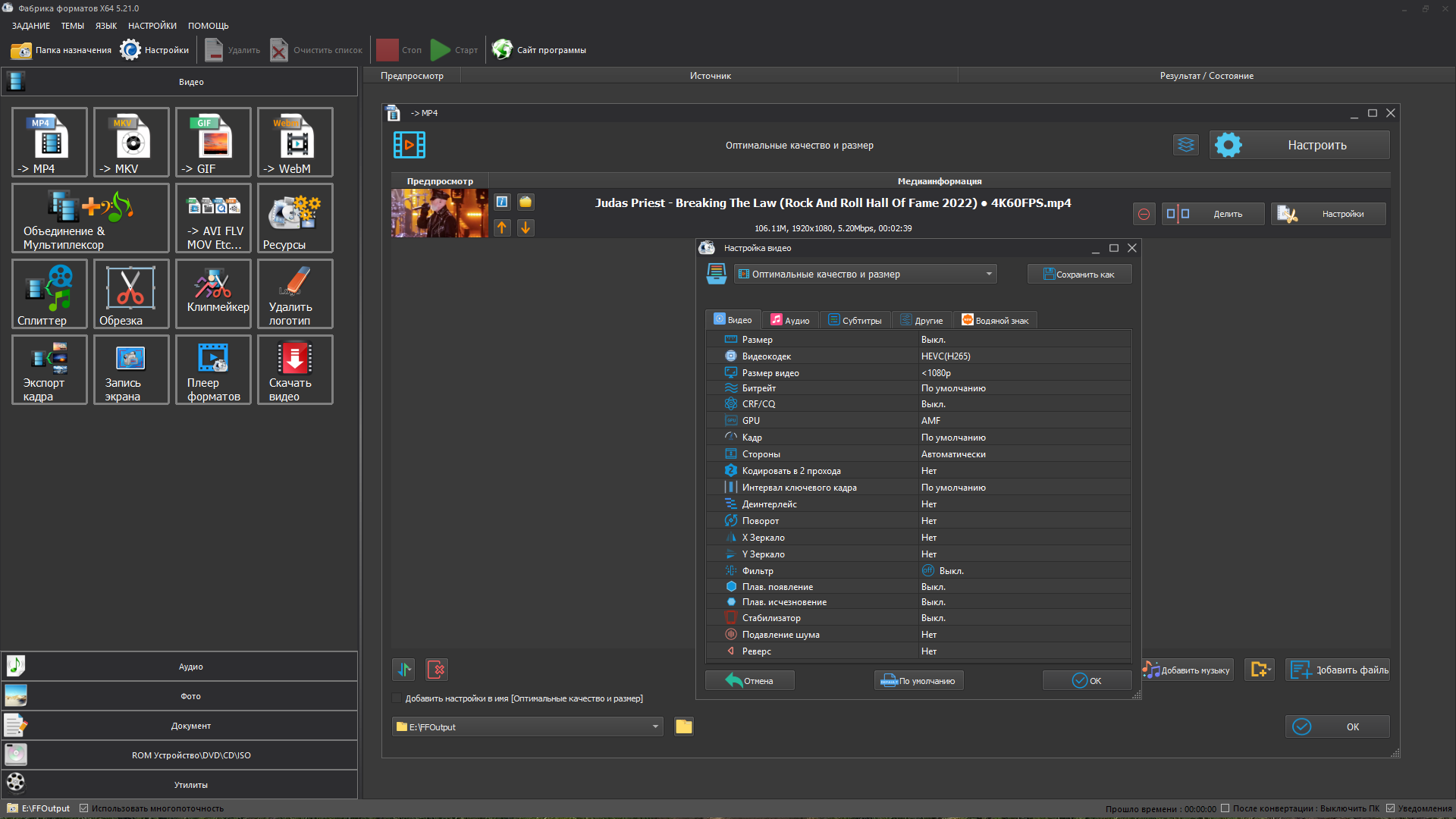This screenshot has height=819, width=1456.
Task: Move file up with orange arrow
Action: (502, 227)
